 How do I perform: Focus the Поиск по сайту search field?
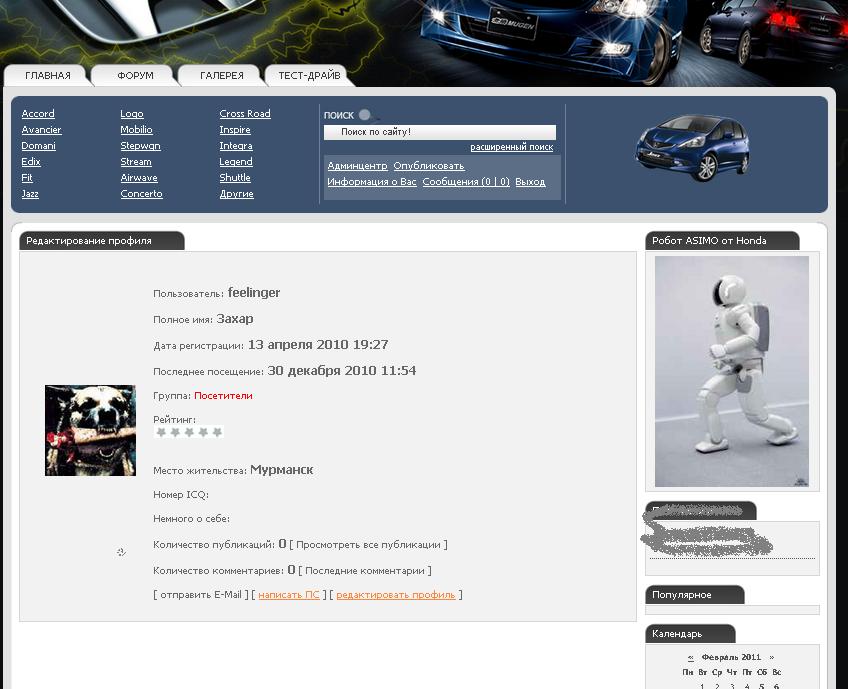click(440, 132)
